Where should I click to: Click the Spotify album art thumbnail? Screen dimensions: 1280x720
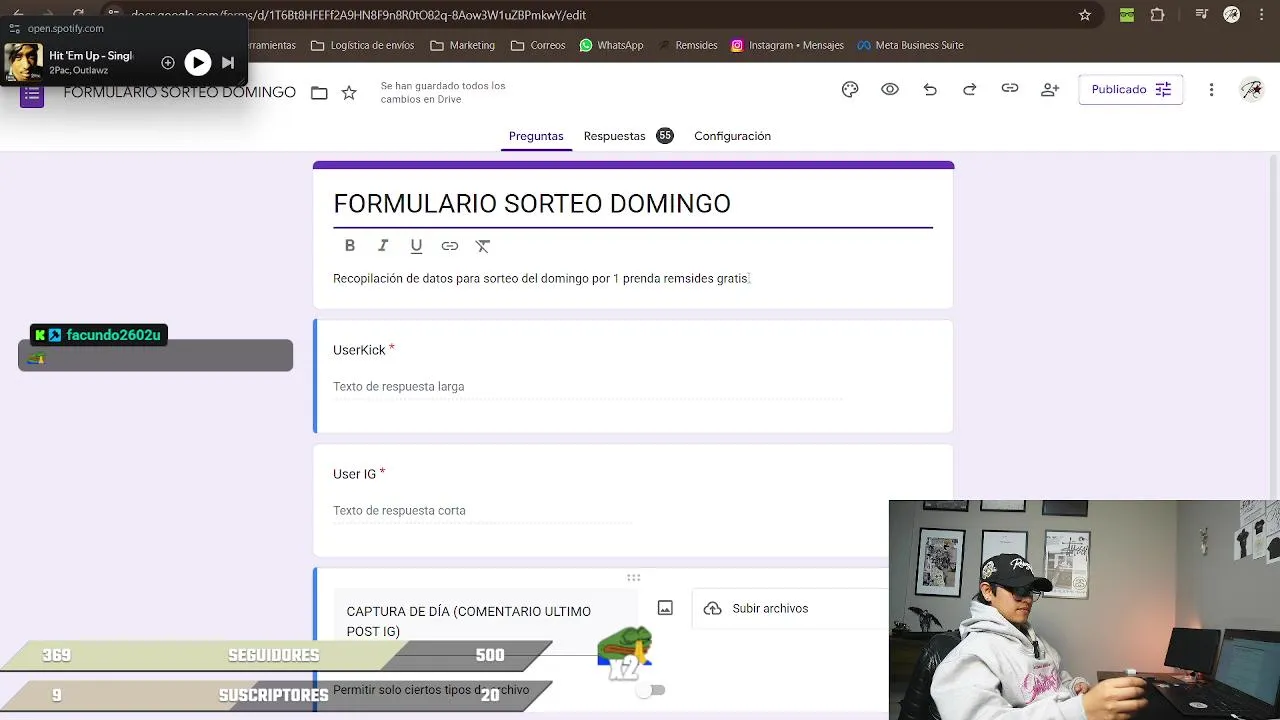pos(23,62)
